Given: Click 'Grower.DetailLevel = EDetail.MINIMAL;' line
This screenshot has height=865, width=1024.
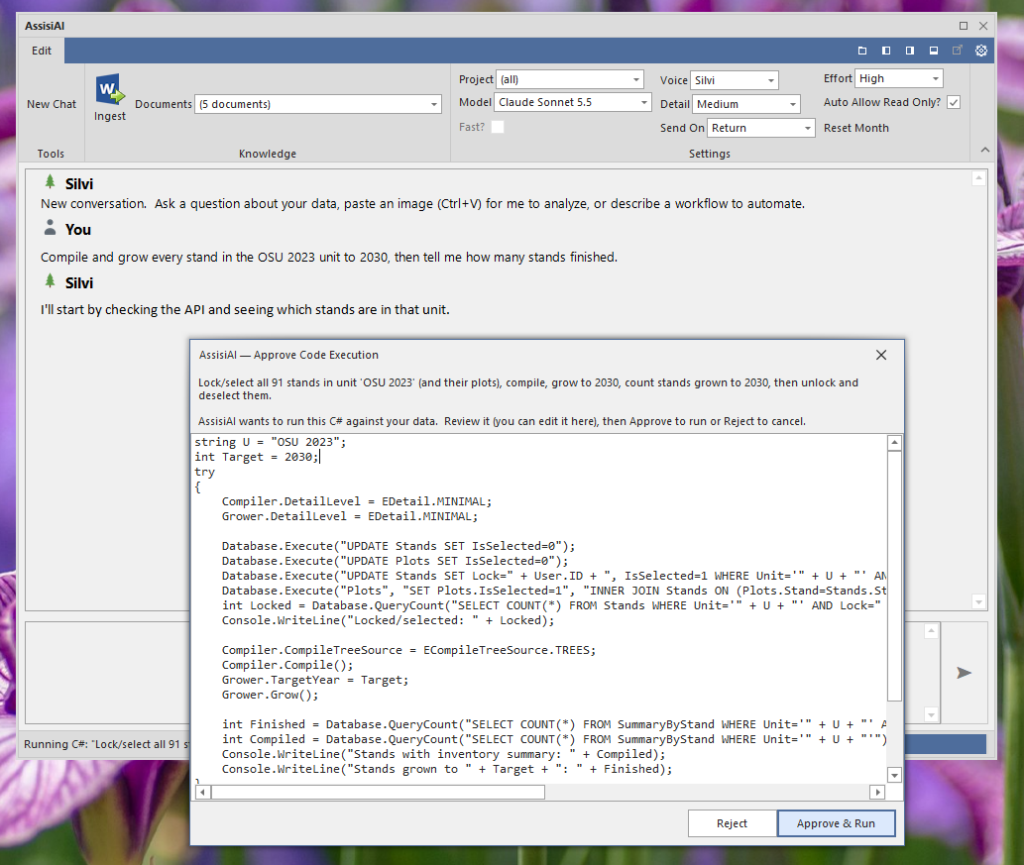Looking at the screenshot, I should click(349, 516).
